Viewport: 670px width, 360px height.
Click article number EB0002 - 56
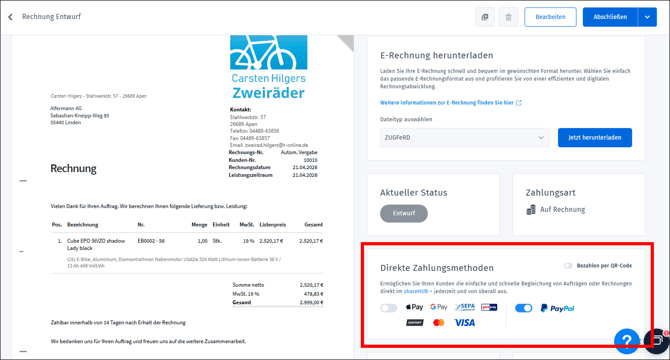point(151,241)
